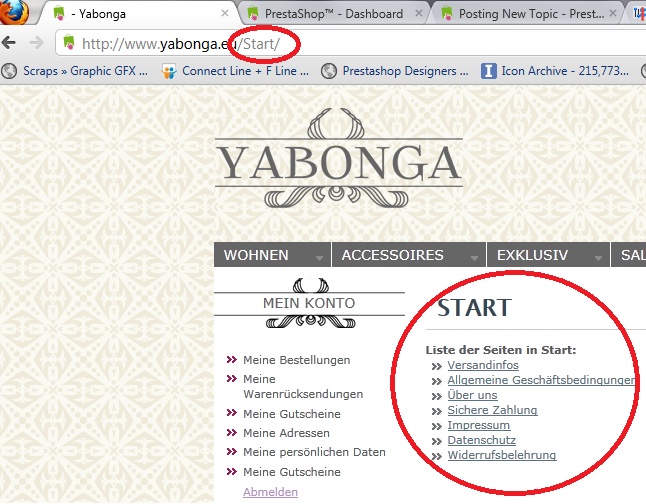The height and width of the screenshot is (504, 646).
Task: Open Meine Bestellungen
Action: (x=297, y=360)
